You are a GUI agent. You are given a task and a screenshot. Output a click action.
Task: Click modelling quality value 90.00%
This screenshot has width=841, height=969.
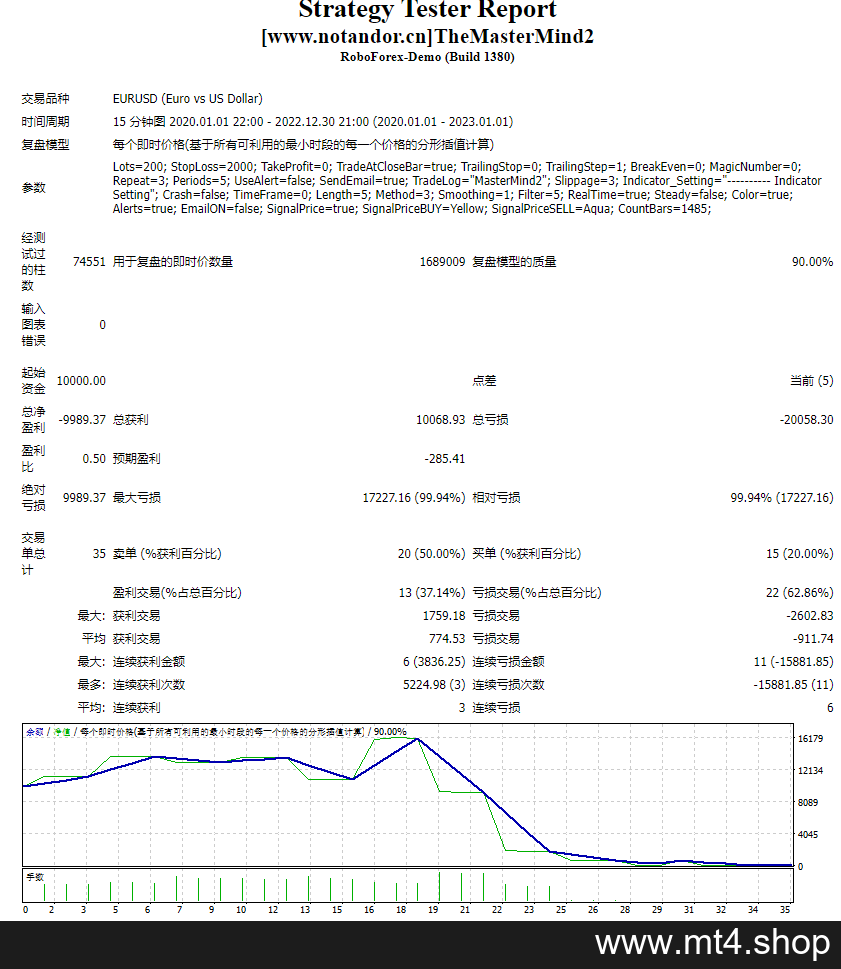(813, 262)
